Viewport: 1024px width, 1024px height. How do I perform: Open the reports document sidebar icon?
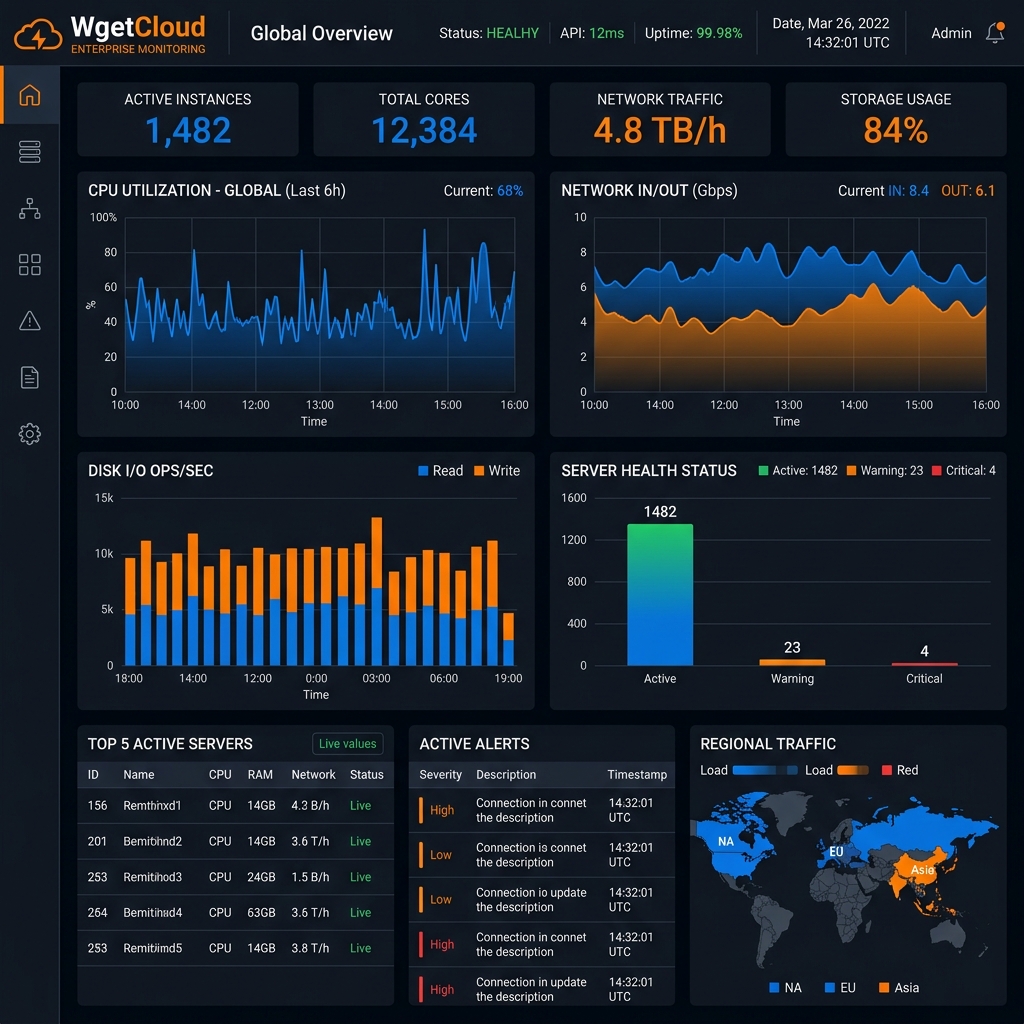pos(29,377)
